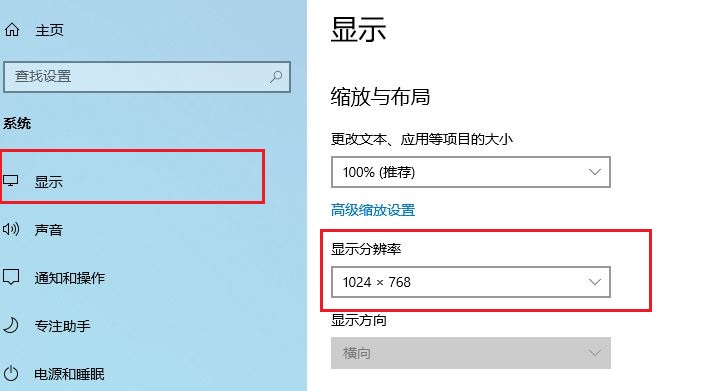Click the Notifications speech bubble icon

pos(11,277)
